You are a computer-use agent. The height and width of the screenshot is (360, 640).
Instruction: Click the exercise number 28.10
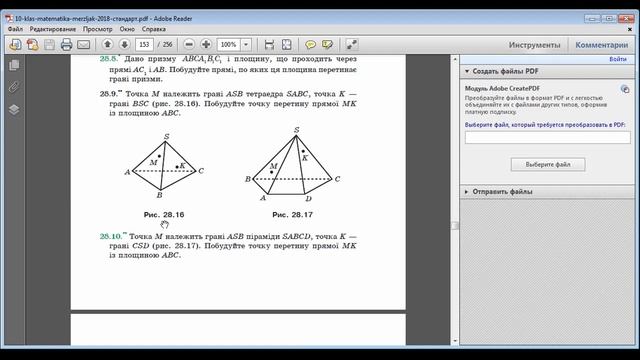(111, 236)
